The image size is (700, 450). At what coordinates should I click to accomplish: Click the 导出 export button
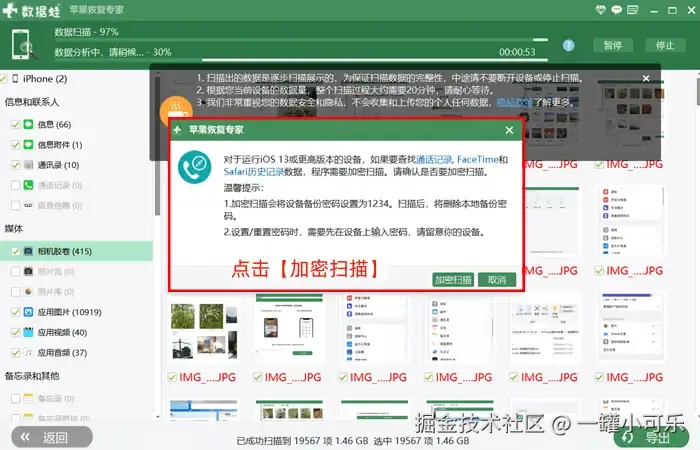pos(651,438)
